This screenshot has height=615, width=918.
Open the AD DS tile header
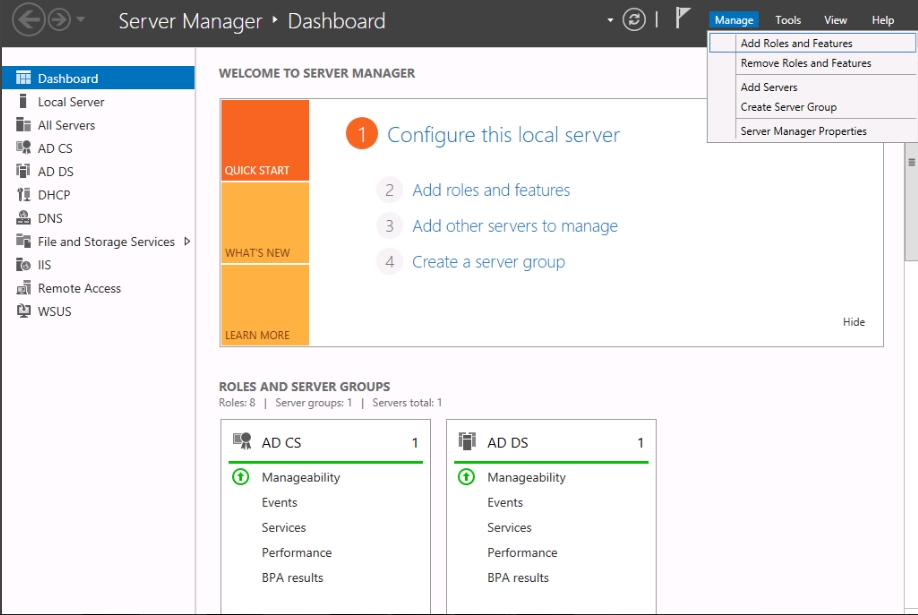(551, 442)
